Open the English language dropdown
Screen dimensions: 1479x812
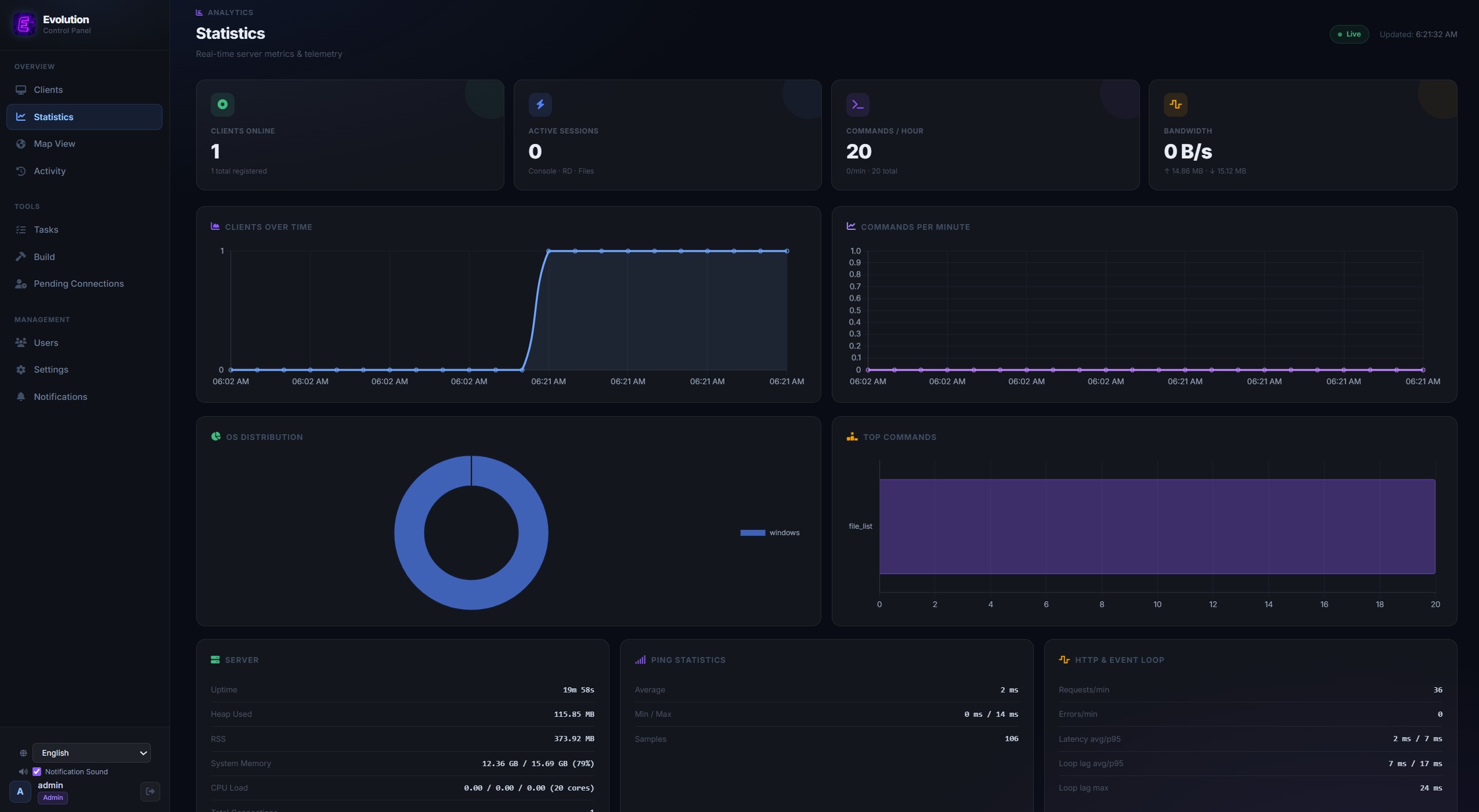(92, 753)
